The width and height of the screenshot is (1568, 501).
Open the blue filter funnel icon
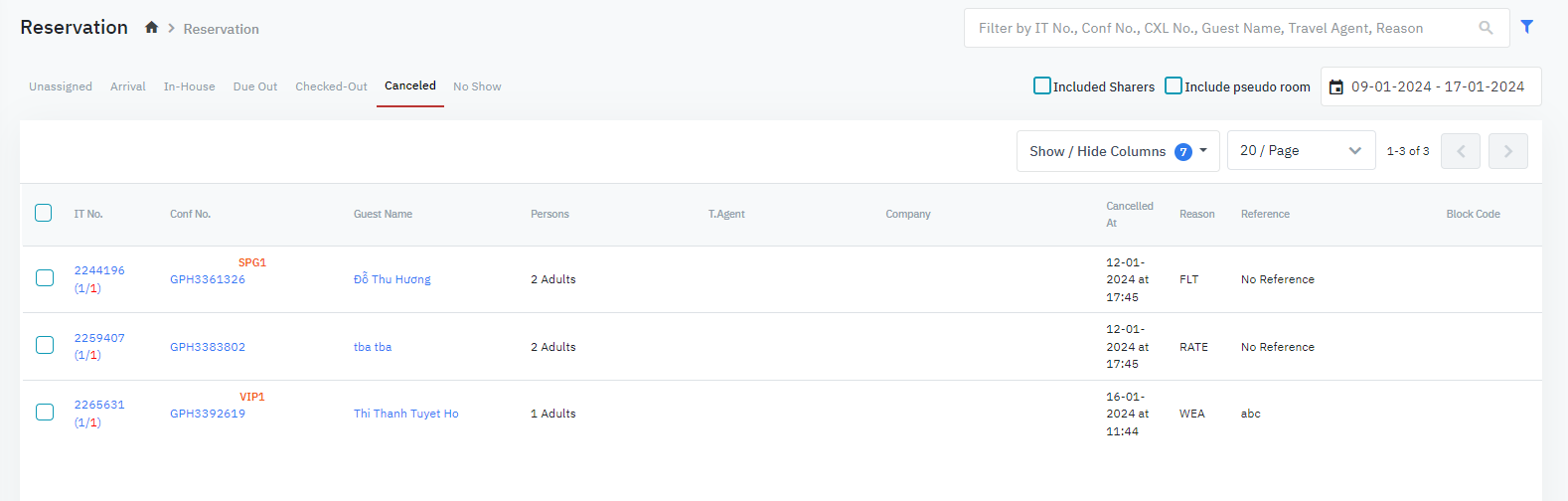coord(1527,27)
